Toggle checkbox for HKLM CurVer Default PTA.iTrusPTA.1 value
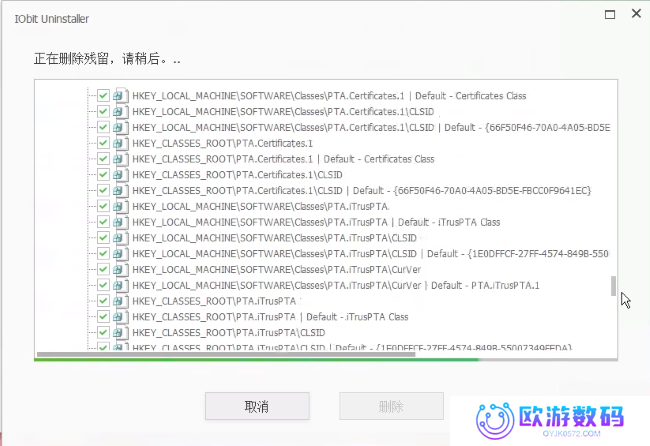This screenshot has width=650, height=446. (103, 285)
